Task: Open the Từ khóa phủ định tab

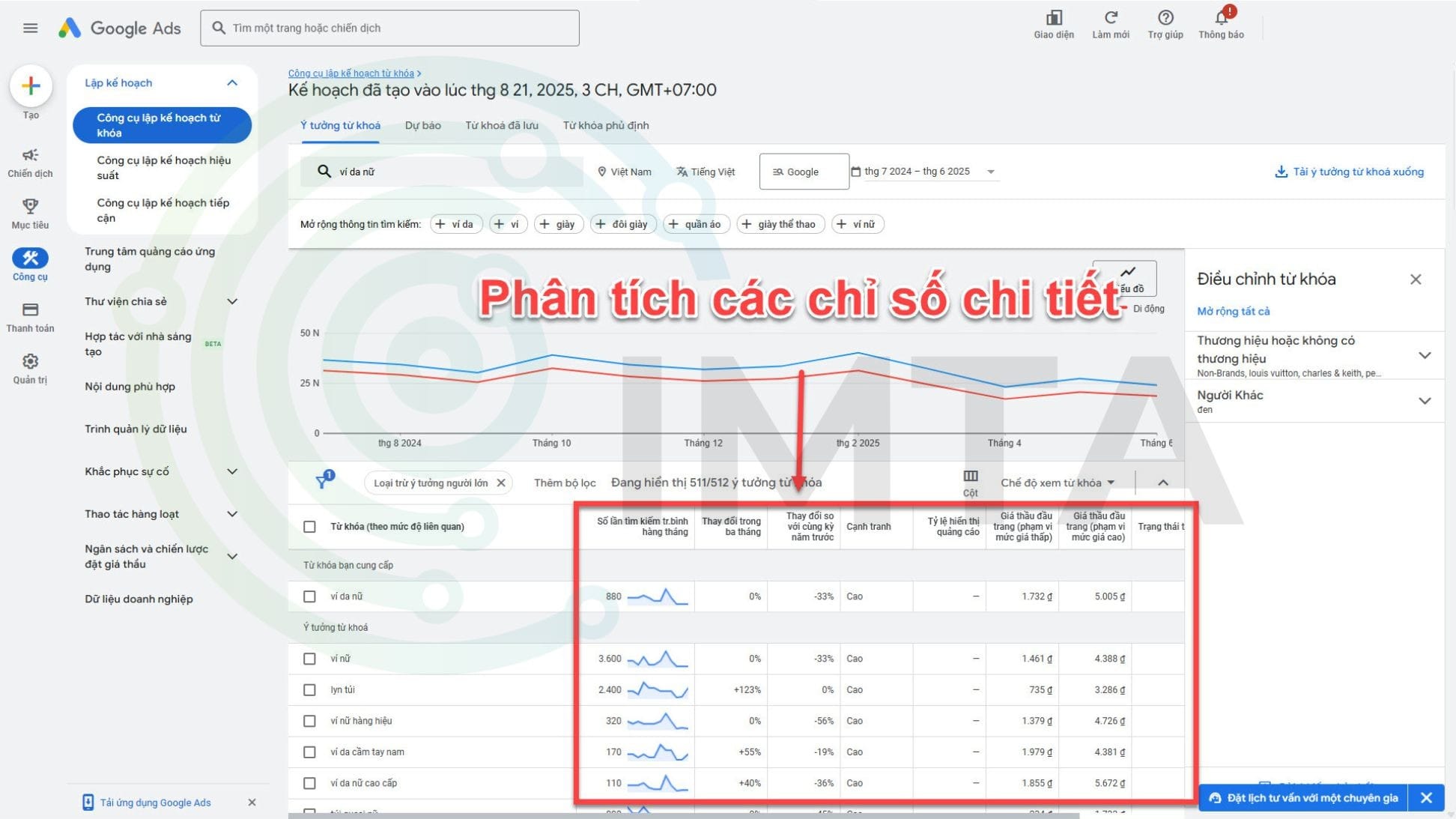Action: [x=605, y=125]
